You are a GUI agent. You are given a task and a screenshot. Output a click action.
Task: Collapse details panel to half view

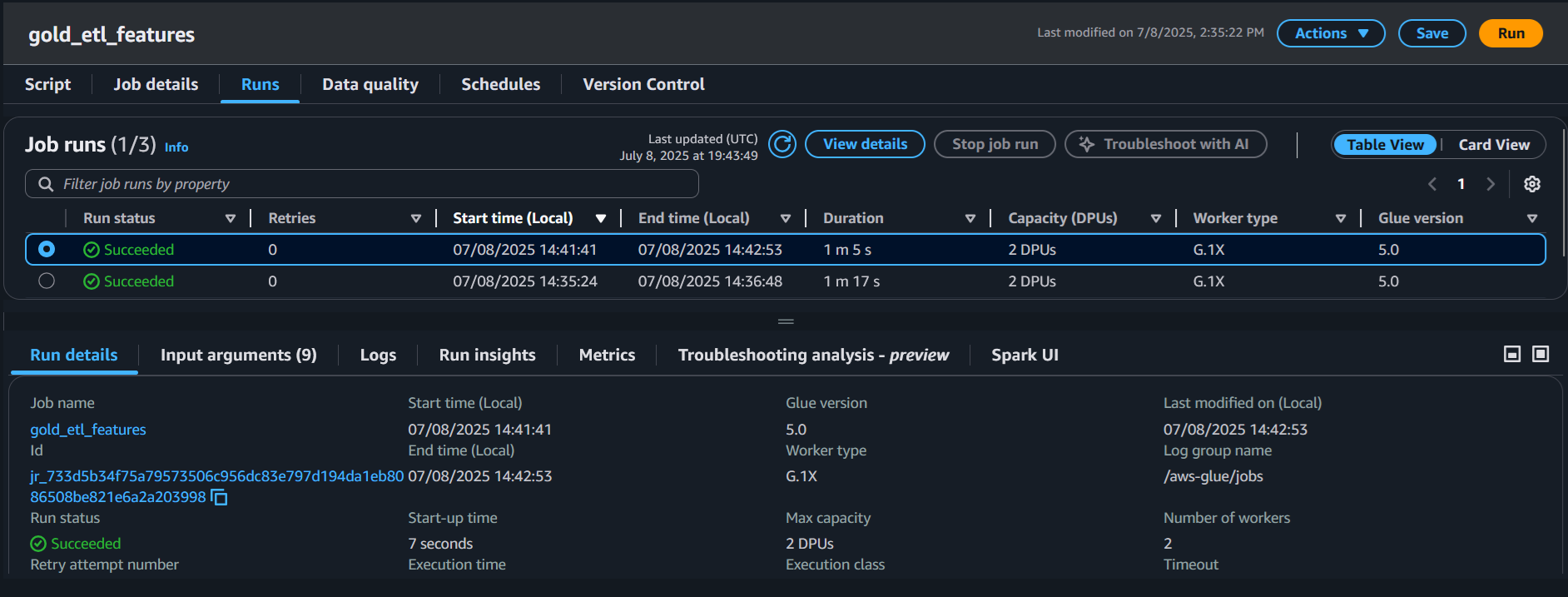[x=1512, y=354]
